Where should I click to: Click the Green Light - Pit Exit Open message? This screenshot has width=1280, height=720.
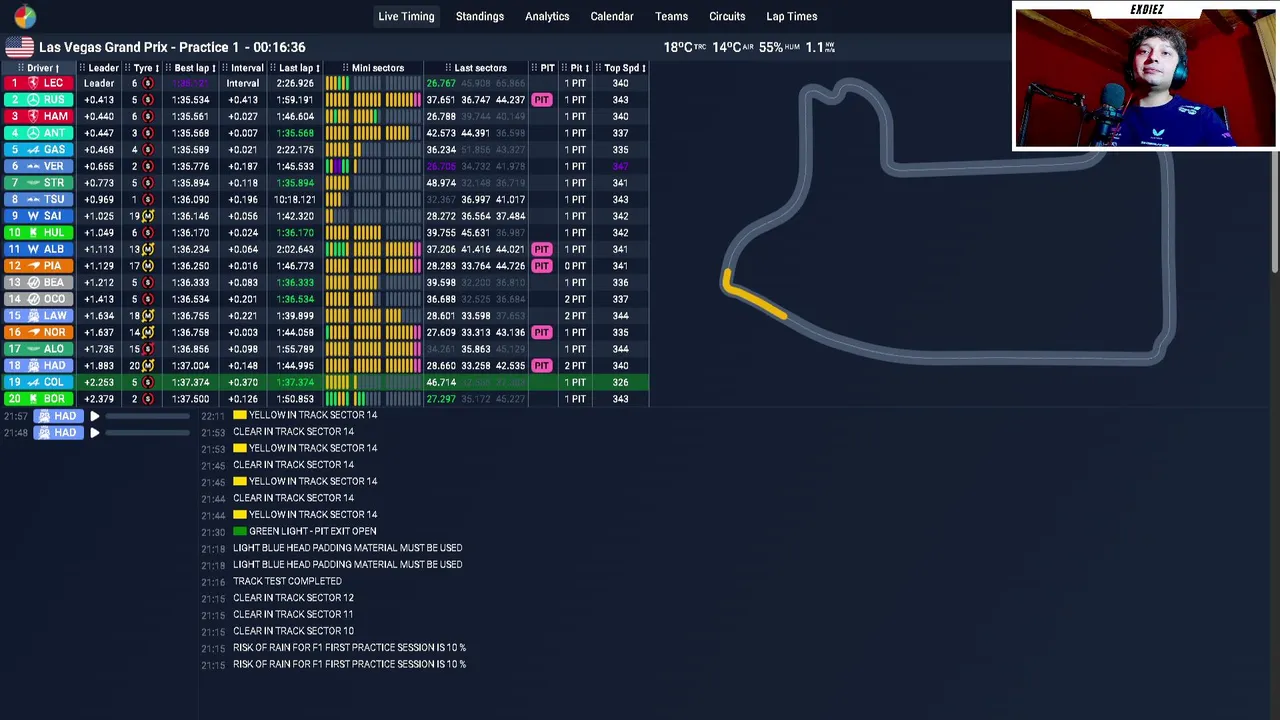tap(312, 531)
